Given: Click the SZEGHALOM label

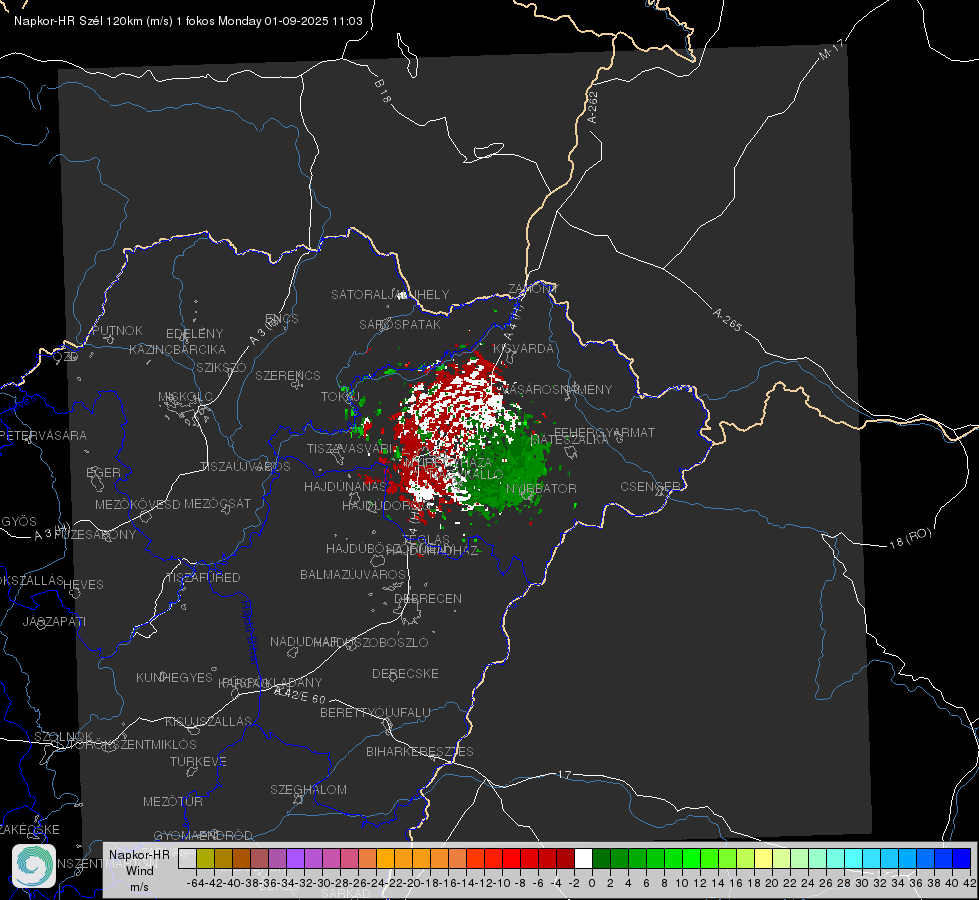Looking at the screenshot, I should point(308,789).
